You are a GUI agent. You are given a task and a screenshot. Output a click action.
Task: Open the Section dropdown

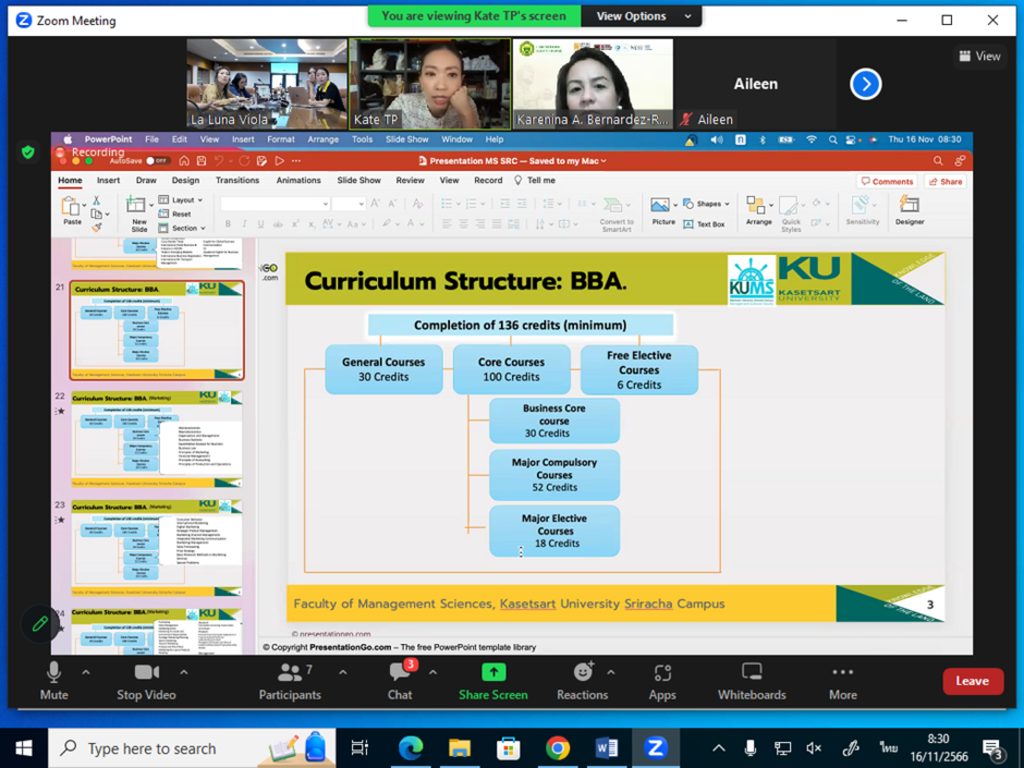click(x=182, y=228)
